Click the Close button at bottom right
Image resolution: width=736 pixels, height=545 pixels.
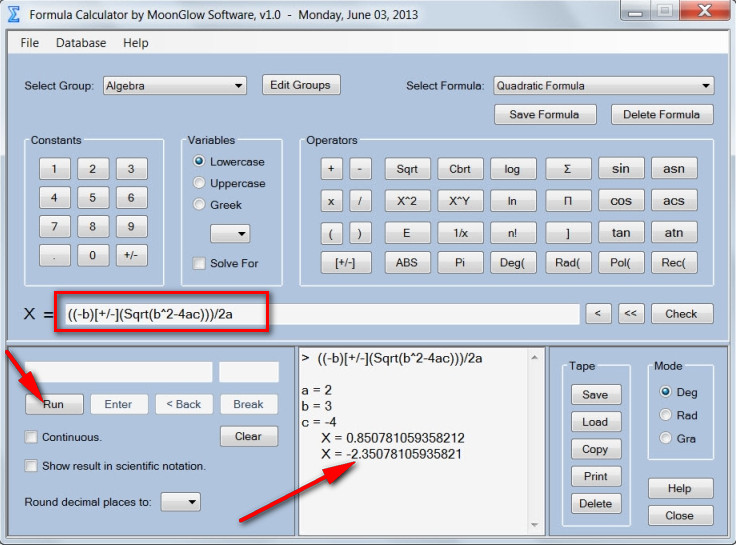(681, 515)
